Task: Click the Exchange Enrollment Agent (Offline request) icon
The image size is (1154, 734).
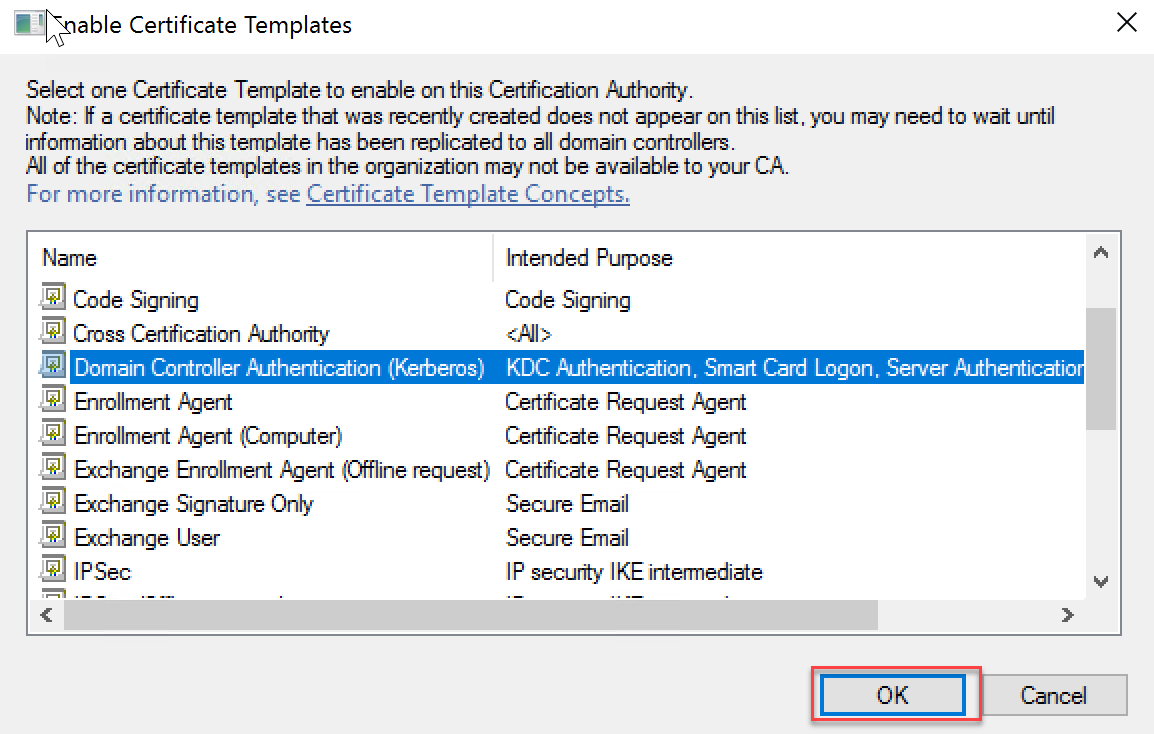Action: [x=52, y=469]
